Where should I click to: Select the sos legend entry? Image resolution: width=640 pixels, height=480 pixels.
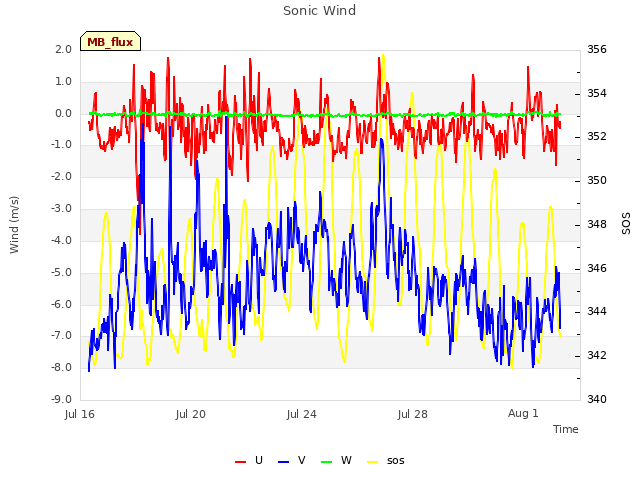tap(386, 460)
